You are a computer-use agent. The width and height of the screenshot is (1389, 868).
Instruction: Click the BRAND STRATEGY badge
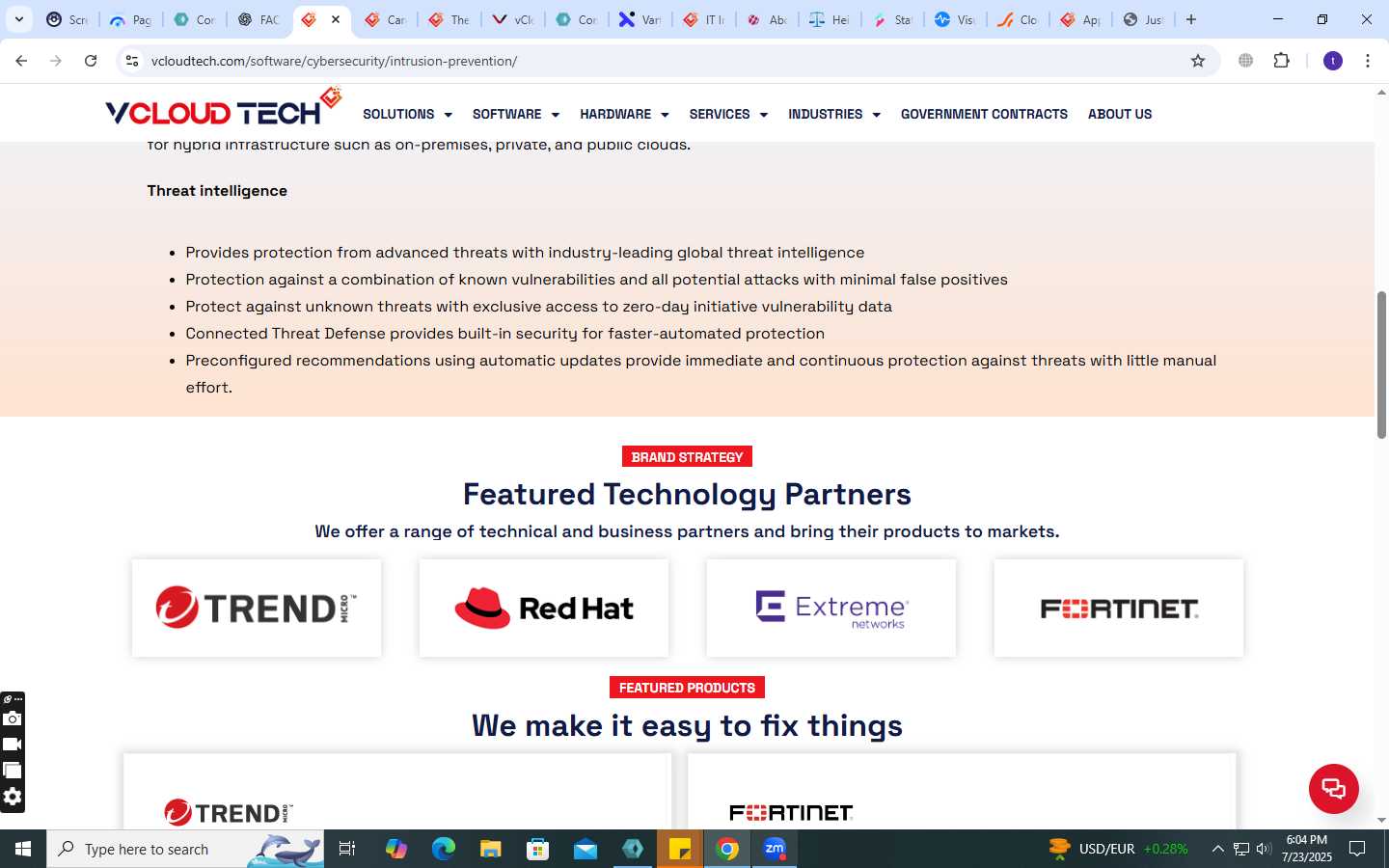[x=687, y=457]
